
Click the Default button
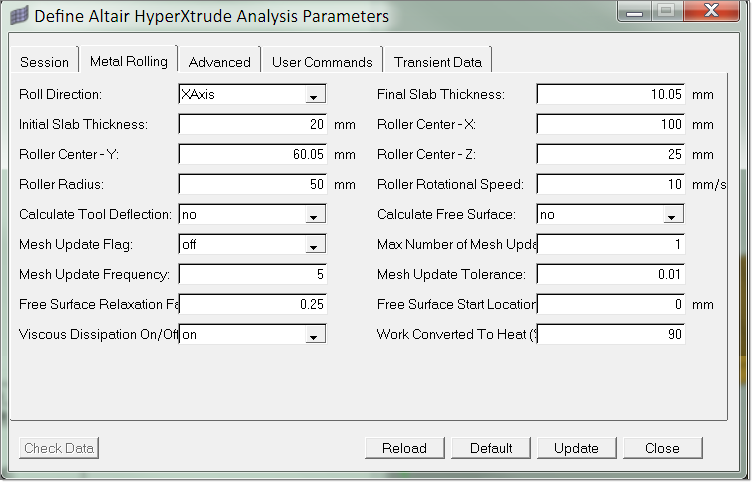coord(491,448)
